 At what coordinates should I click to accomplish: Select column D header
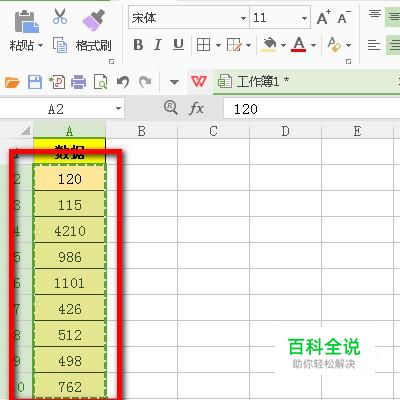[x=285, y=131]
